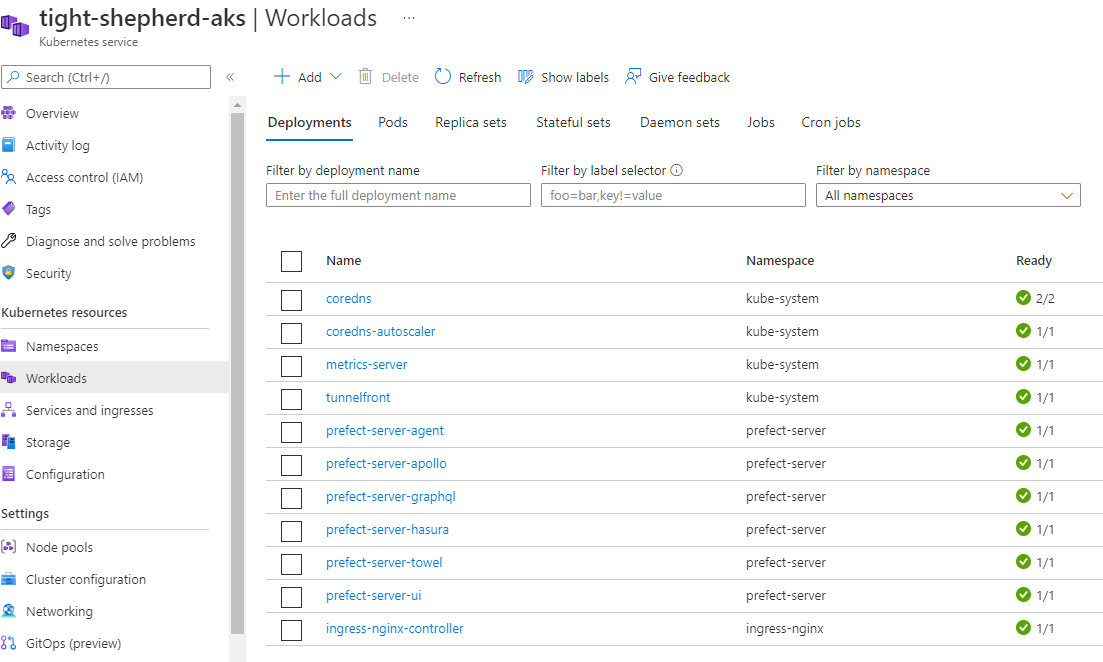The image size is (1103, 662).
Task: Open the prefect-server-agent deployment link
Action: [385, 431]
